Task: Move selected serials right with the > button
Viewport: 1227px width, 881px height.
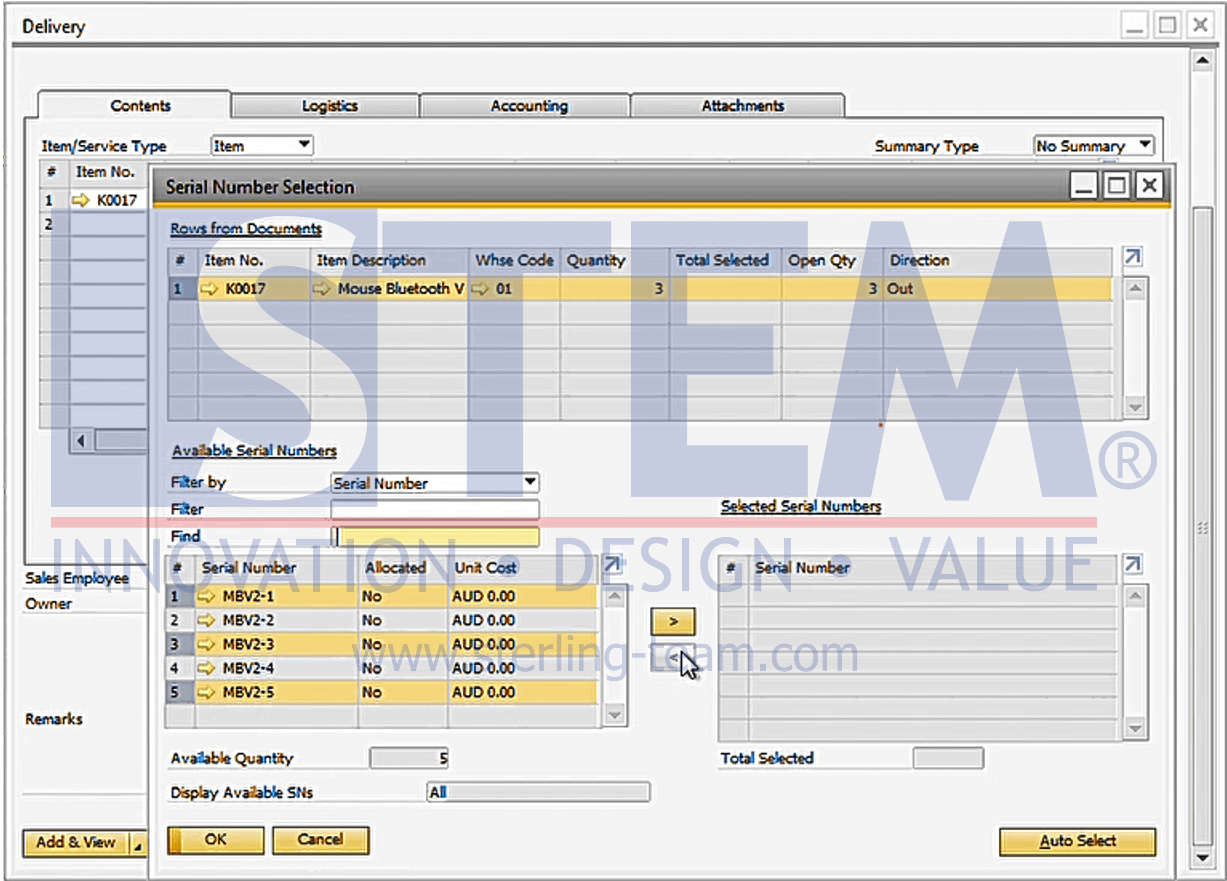Action: [x=673, y=621]
